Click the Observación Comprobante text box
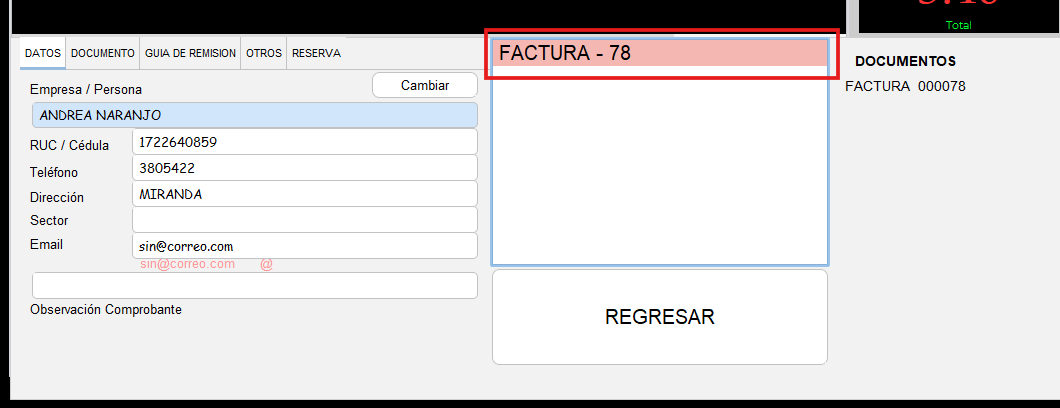1060x408 pixels. [x=255, y=286]
